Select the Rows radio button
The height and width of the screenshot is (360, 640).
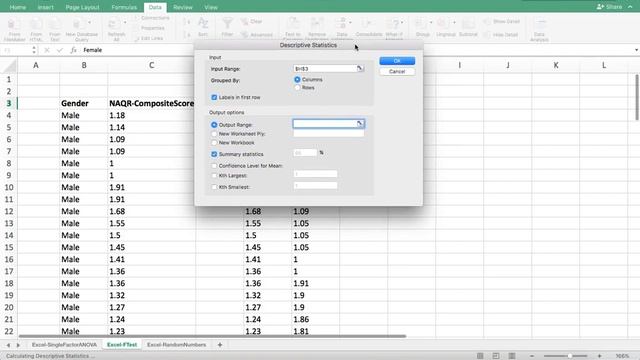297,88
